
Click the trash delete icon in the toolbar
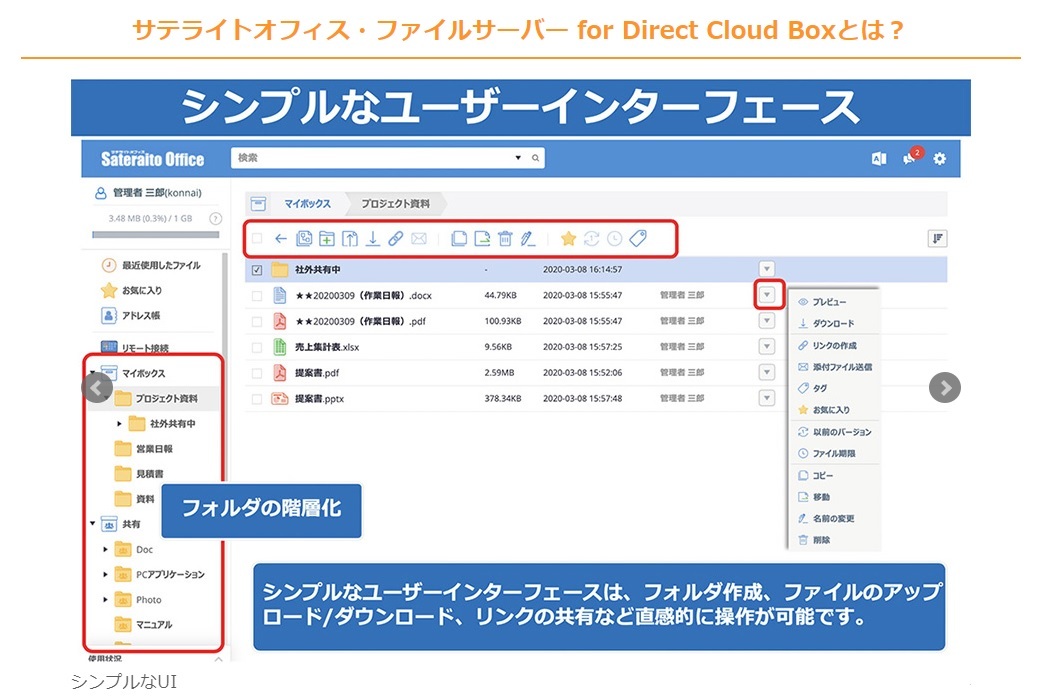(x=505, y=239)
